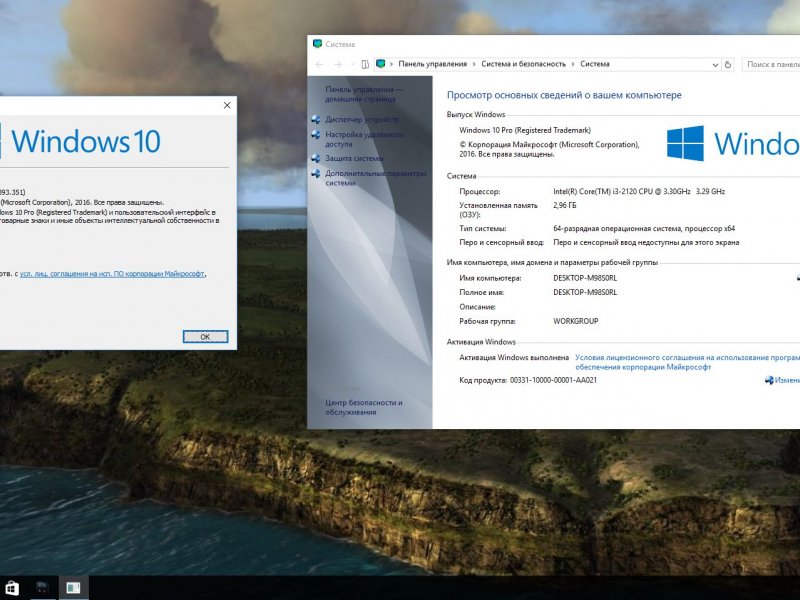This screenshot has height=600, width=800.
Task: Click the Перо и сенсорный ввод недоступны value
Action: click(646, 242)
